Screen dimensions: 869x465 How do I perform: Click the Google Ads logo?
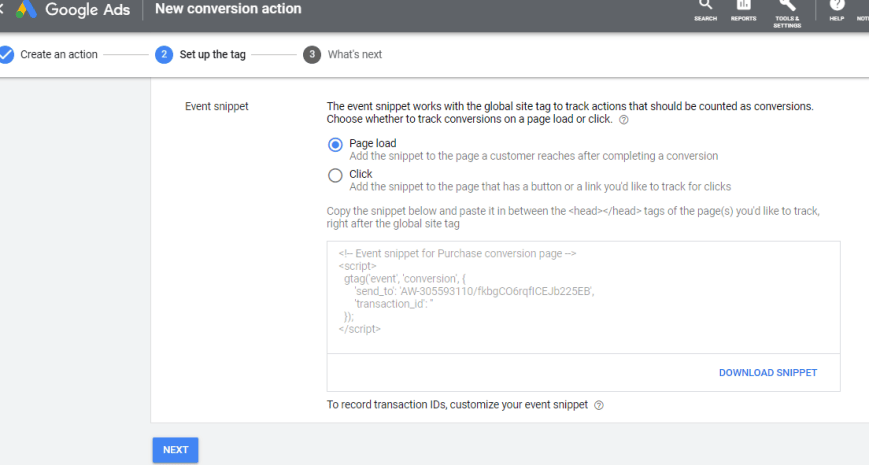pos(73,9)
